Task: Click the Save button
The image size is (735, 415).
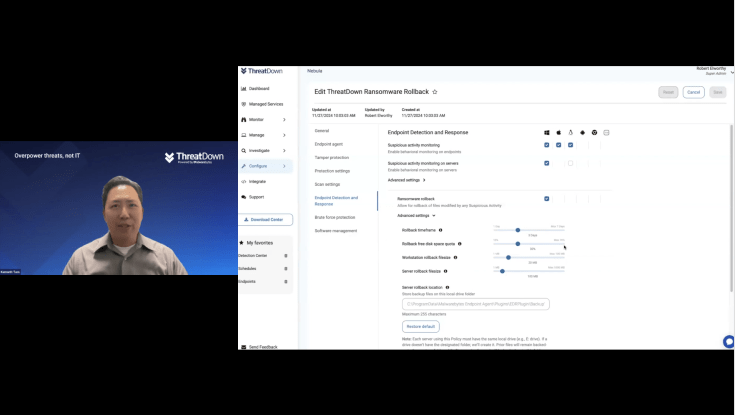Action: click(x=718, y=92)
